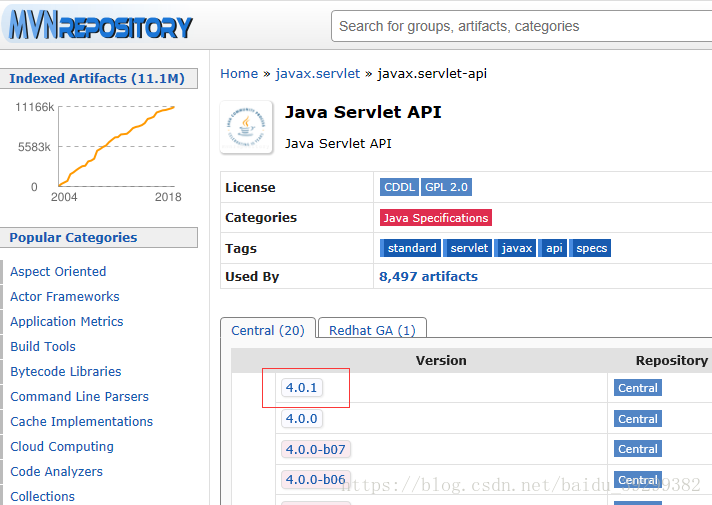Open the Java Specifications category
Viewport: 712px width, 505px height.
436,218
